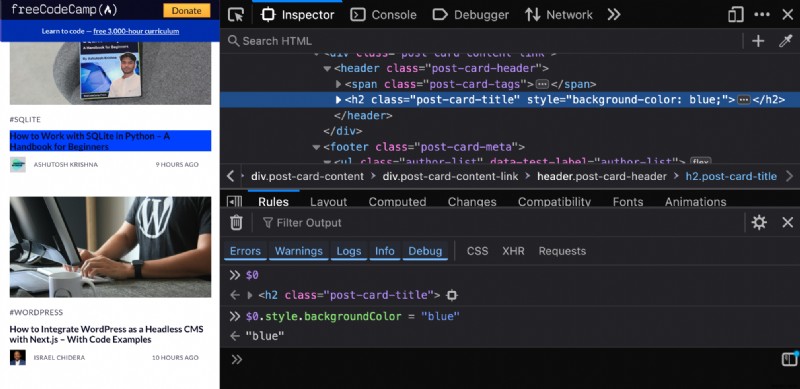The height and width of the screenshot is (389, 800).
Task: Switch to the Changes tab
Action: [x=472, y=202]
